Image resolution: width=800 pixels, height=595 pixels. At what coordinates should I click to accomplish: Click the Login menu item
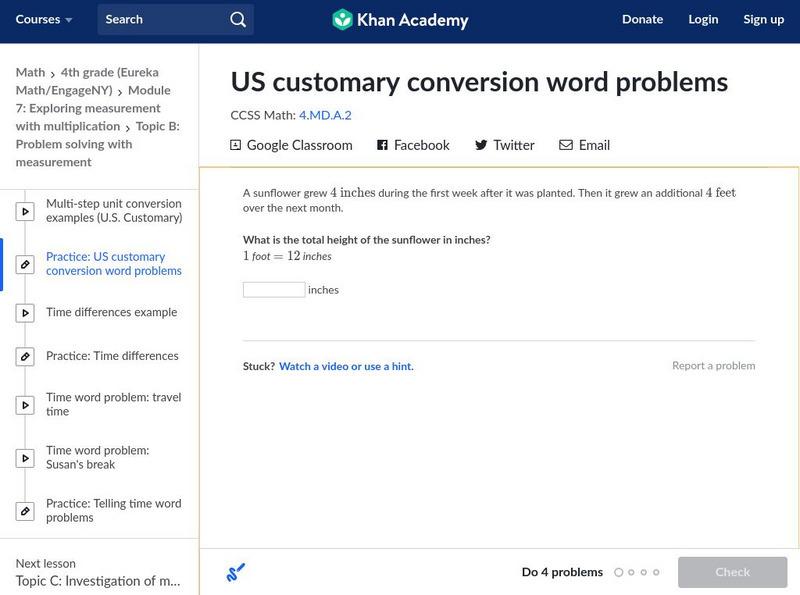click(703, 19)
